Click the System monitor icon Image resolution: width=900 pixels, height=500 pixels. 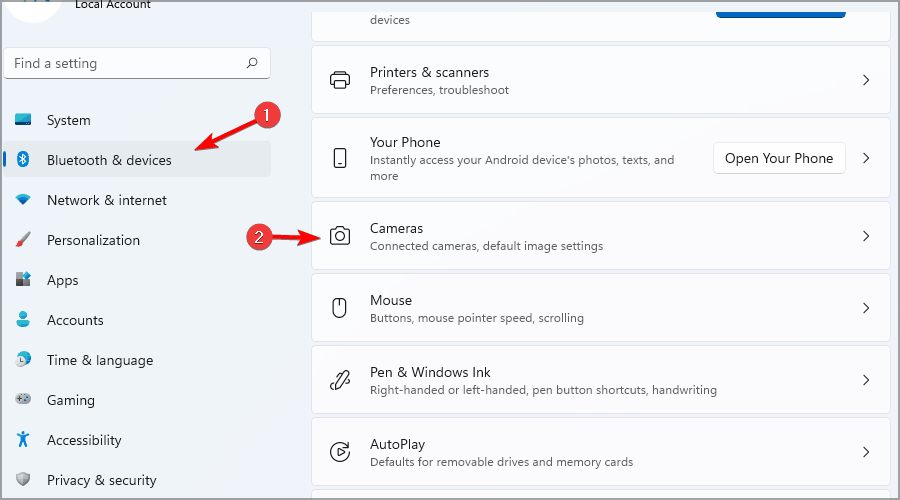tap(23, 119)
